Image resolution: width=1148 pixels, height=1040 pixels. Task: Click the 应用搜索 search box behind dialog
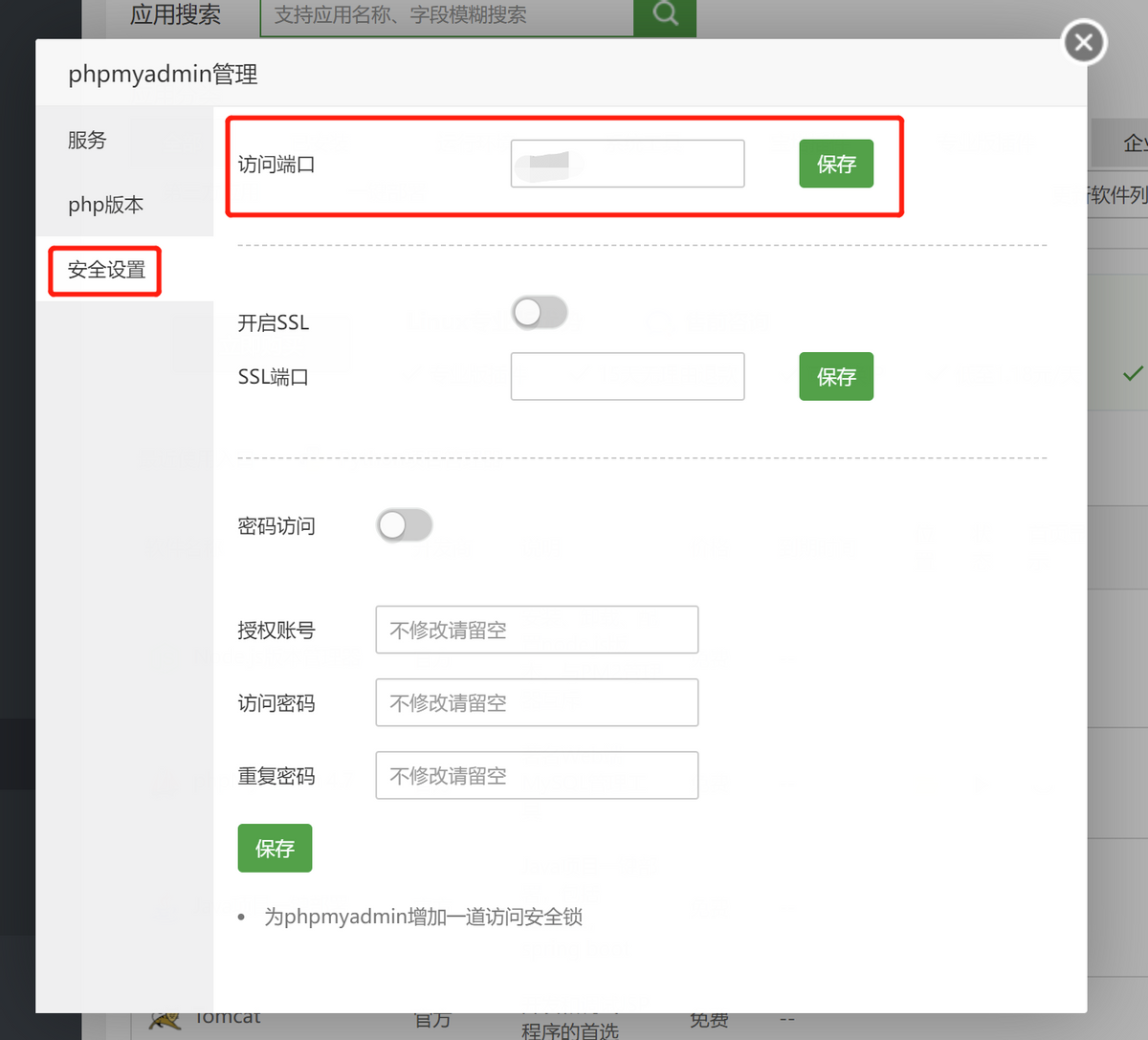(447, 15)
